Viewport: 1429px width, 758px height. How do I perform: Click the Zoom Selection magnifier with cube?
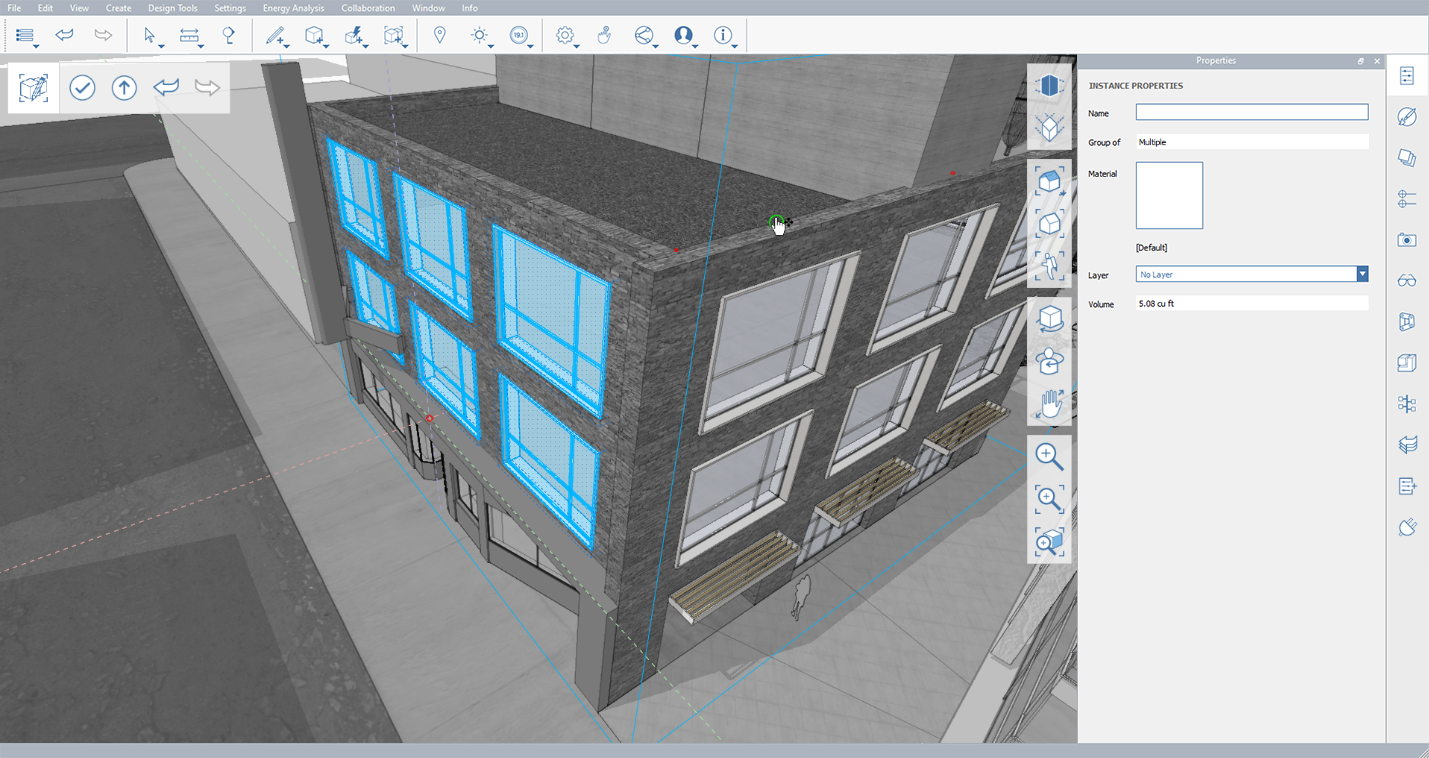(x=1049, y=542)
